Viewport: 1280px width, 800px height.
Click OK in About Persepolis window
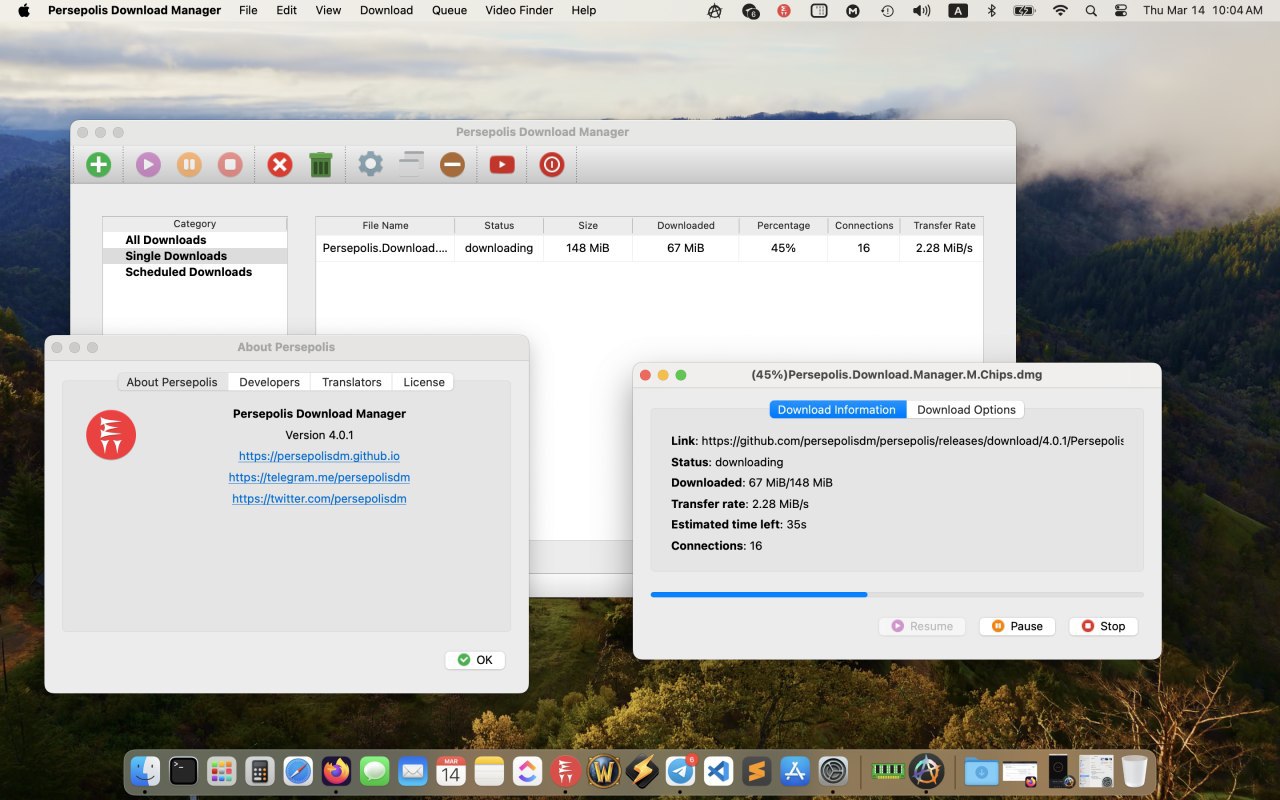pos(475,660)
